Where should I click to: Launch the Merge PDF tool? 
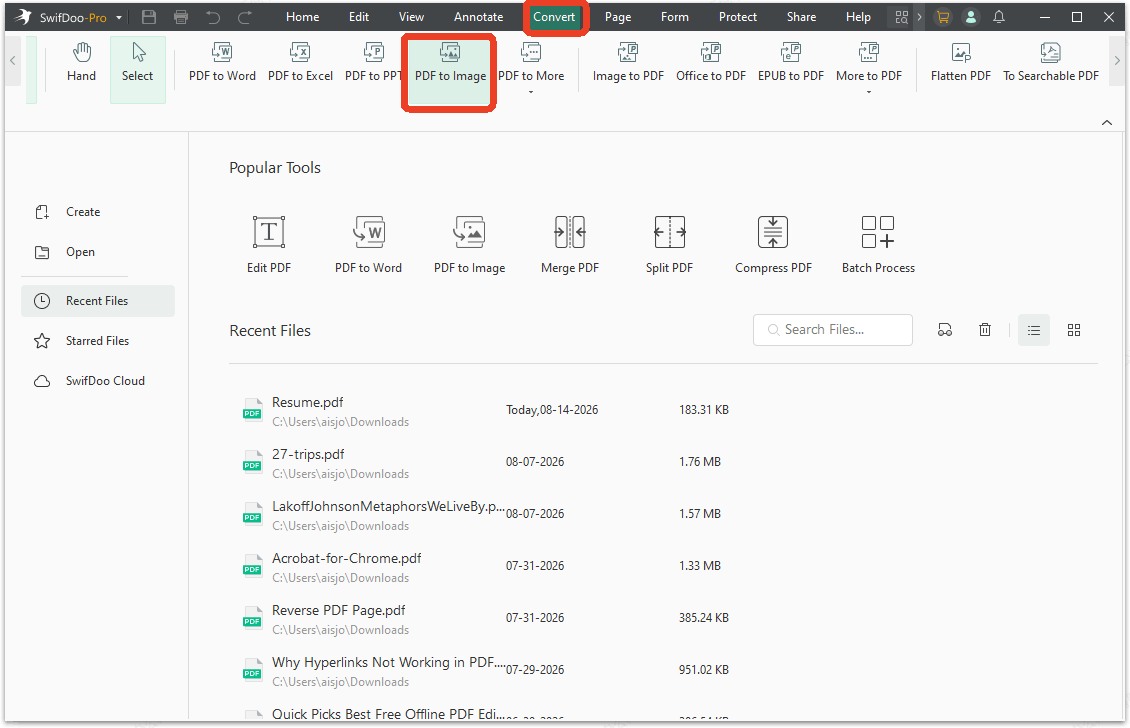tap(569, 245)
